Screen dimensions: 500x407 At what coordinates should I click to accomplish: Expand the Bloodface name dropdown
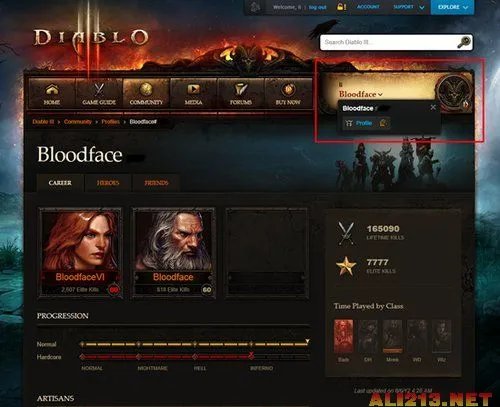[x=361, y=94]
